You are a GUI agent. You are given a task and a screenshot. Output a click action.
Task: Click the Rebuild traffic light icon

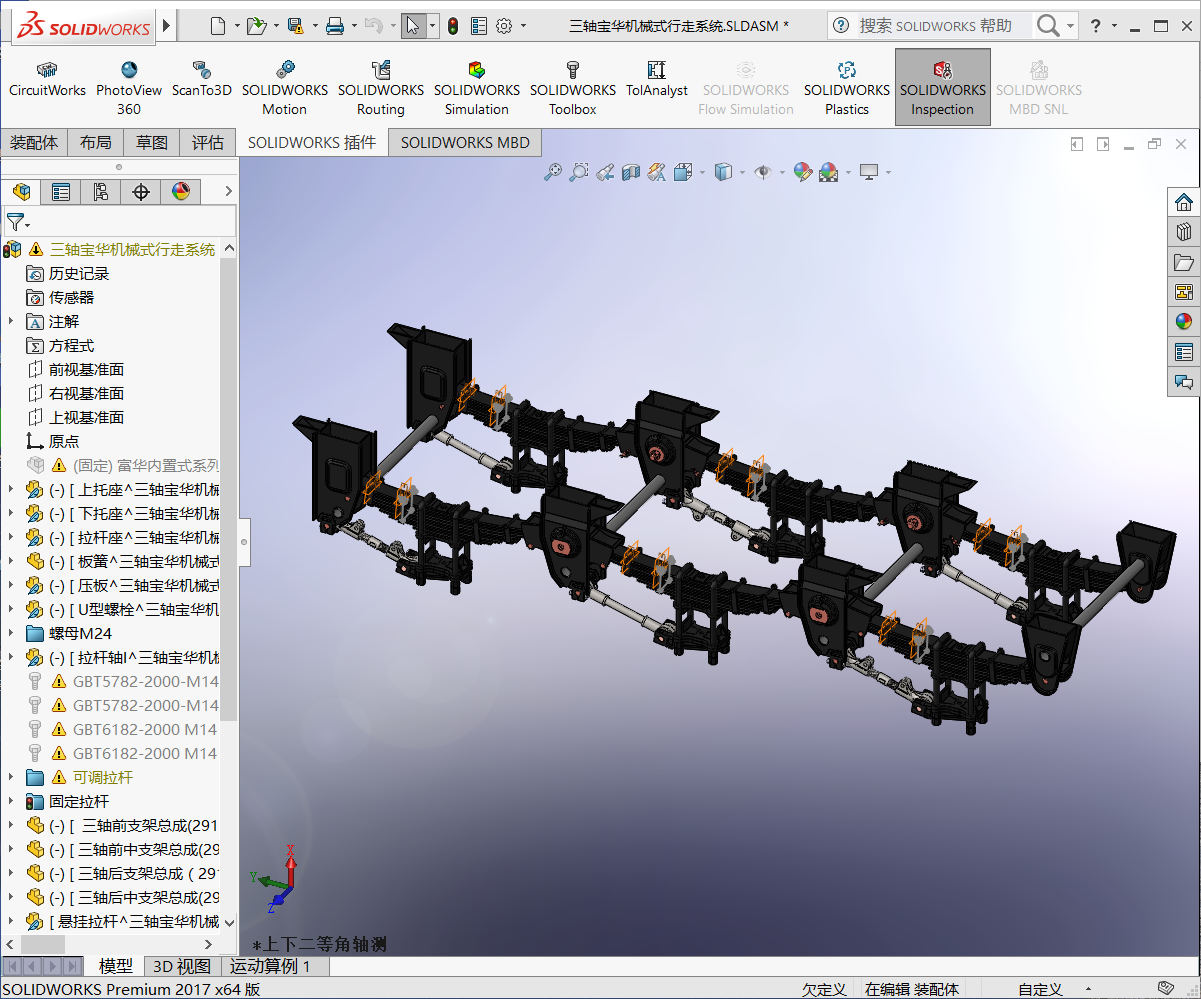453,26
